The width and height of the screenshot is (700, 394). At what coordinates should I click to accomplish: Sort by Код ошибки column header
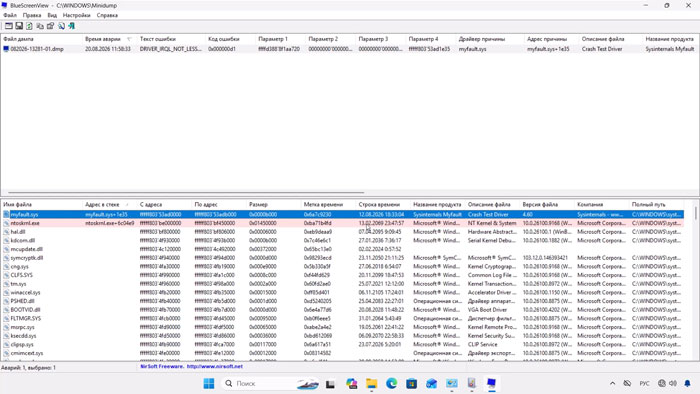tap(230, 39)
